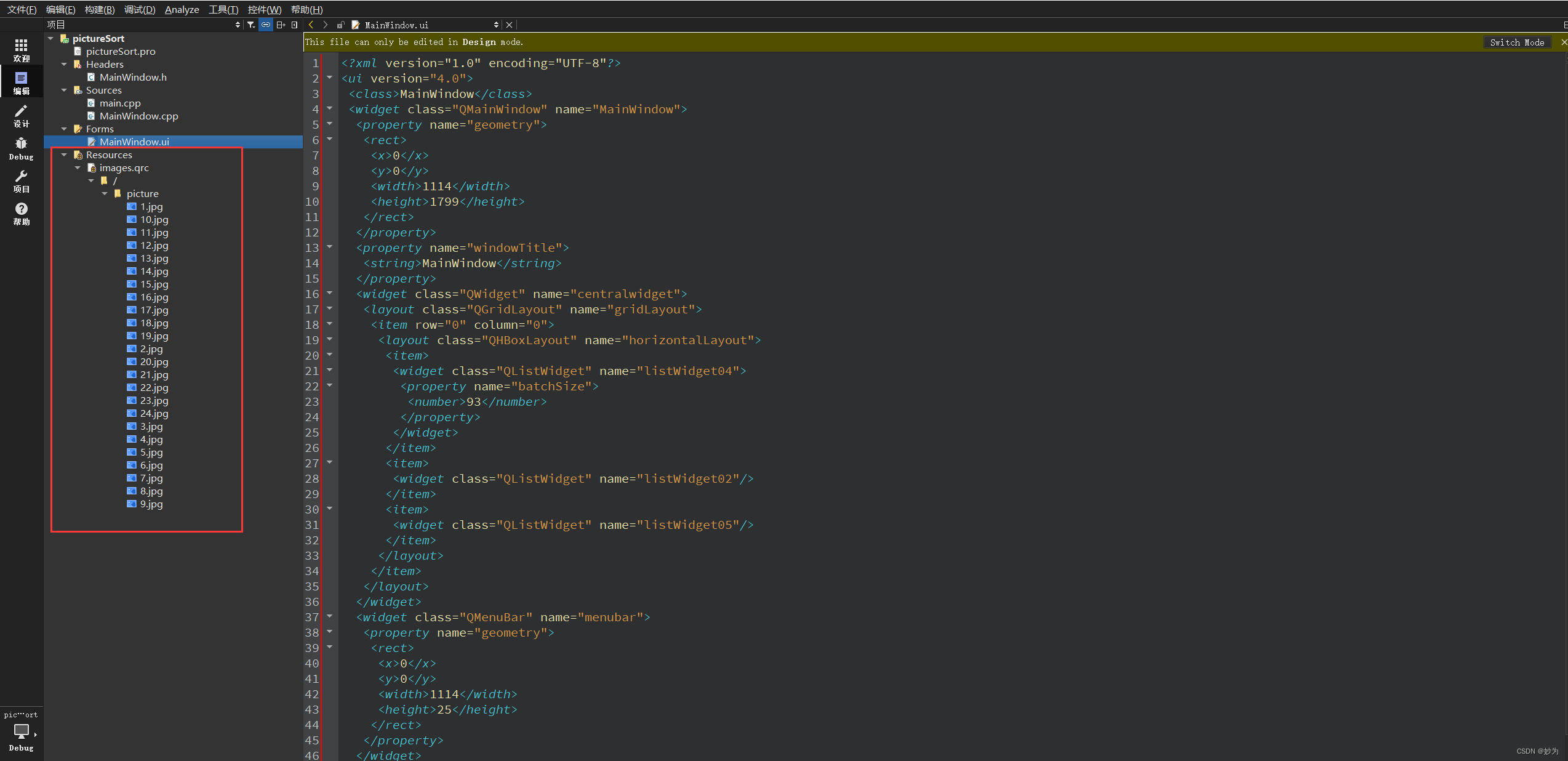Click the filter tree funnel icon
This screenshot has height=761, width=1568.
click(x=251, y=25)
